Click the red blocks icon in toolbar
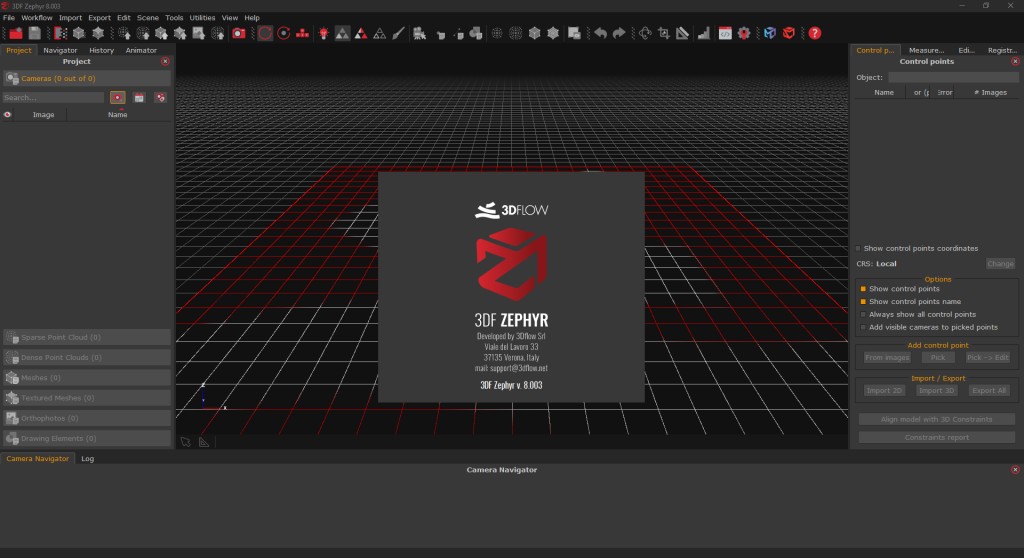The image size is (1024, 558). [302, 33]
